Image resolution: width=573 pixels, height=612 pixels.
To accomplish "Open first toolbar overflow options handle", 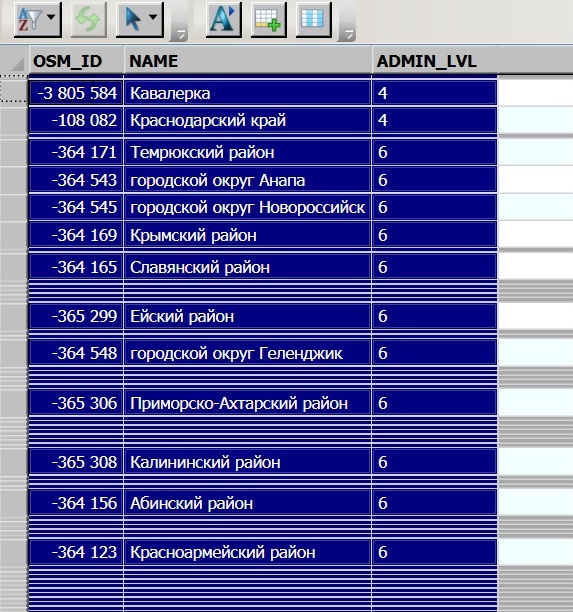I will click(179, 34).
